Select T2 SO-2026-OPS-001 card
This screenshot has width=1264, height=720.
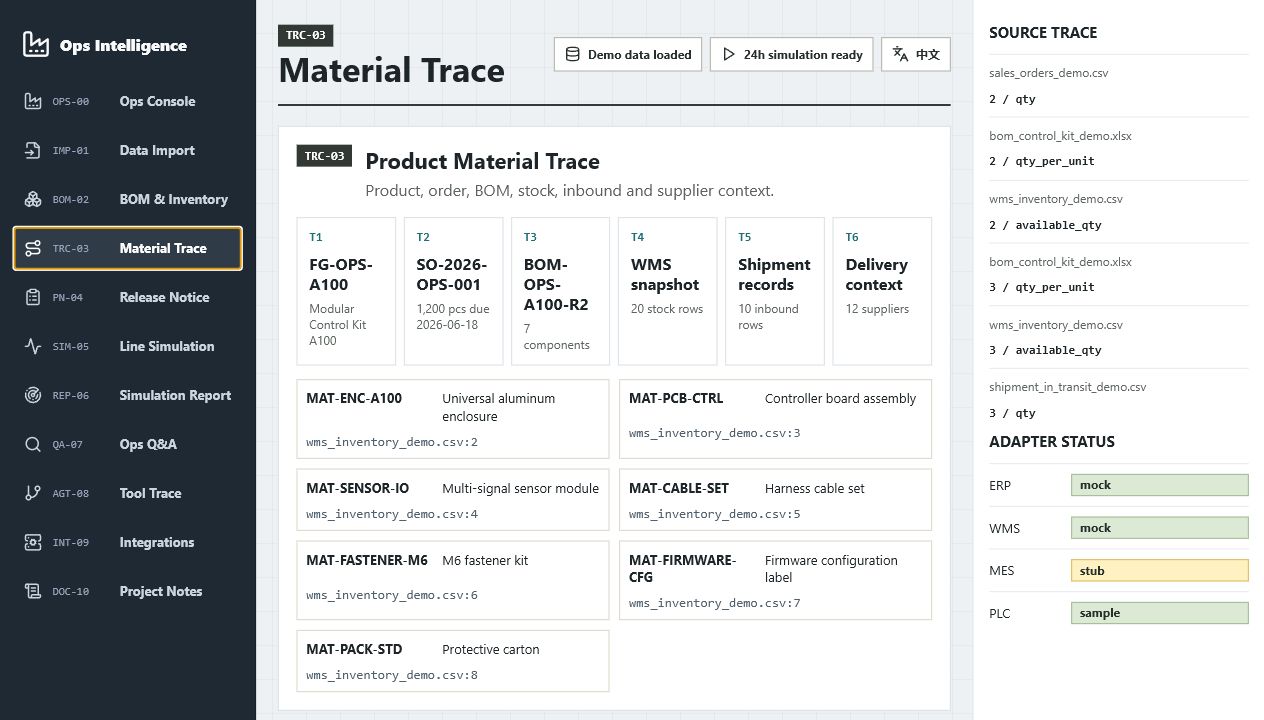[453, 291]
